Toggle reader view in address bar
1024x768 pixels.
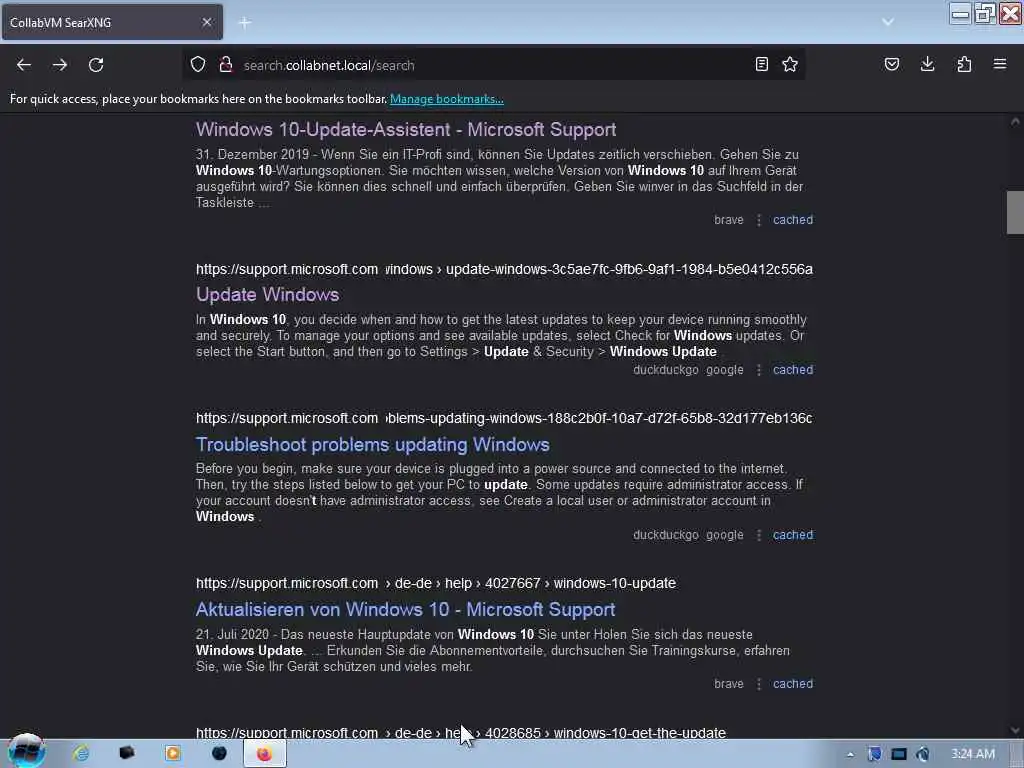761,64
